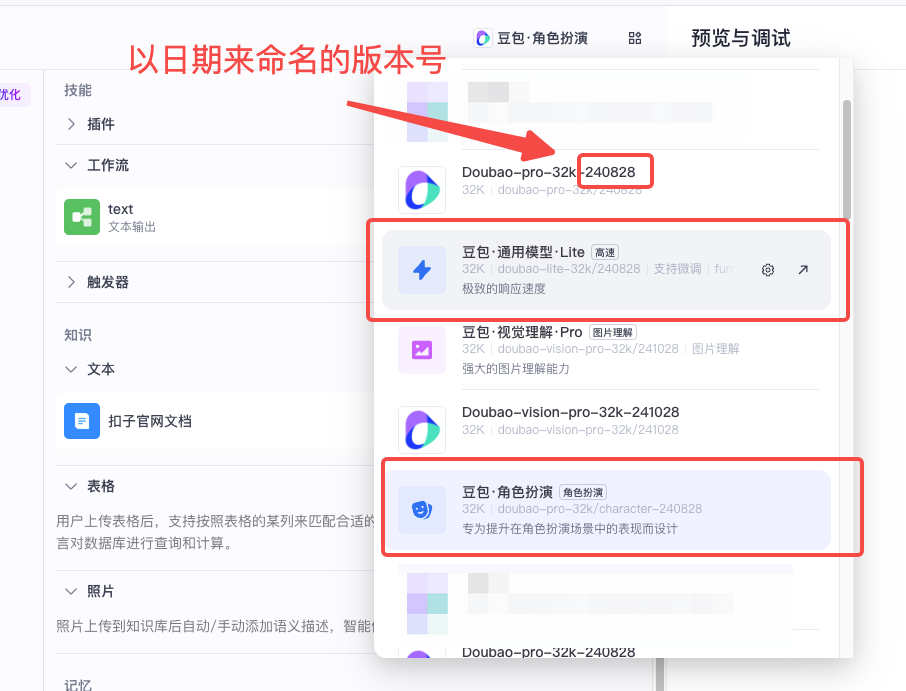Click the lightning bolt Lite model icon
The width and height of the screenshot is (906, 691).
tap(422, 270)
